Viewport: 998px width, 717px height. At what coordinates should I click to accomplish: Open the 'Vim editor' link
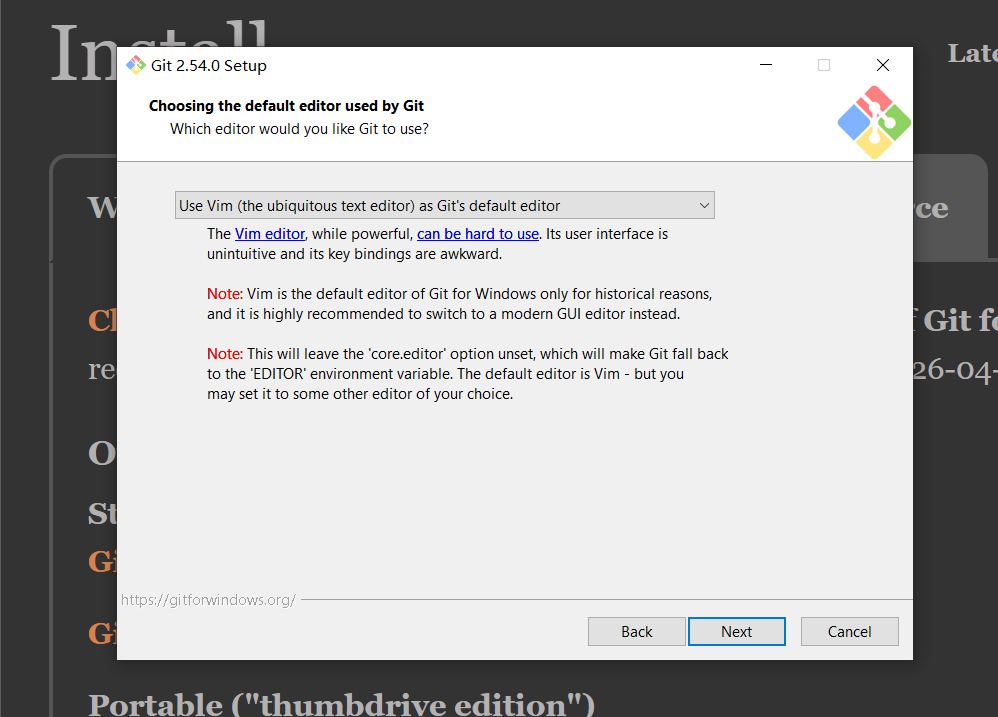coord(270,234)
